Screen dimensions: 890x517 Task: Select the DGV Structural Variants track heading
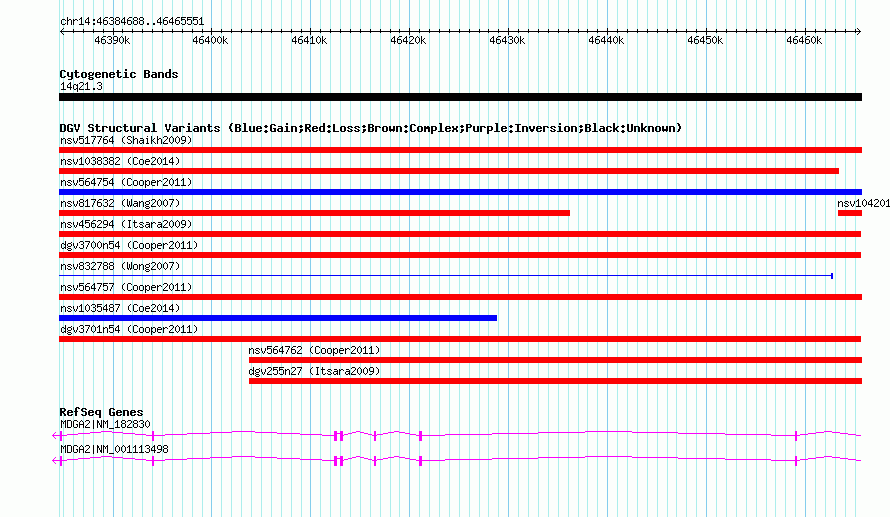(x=371, y=128)
